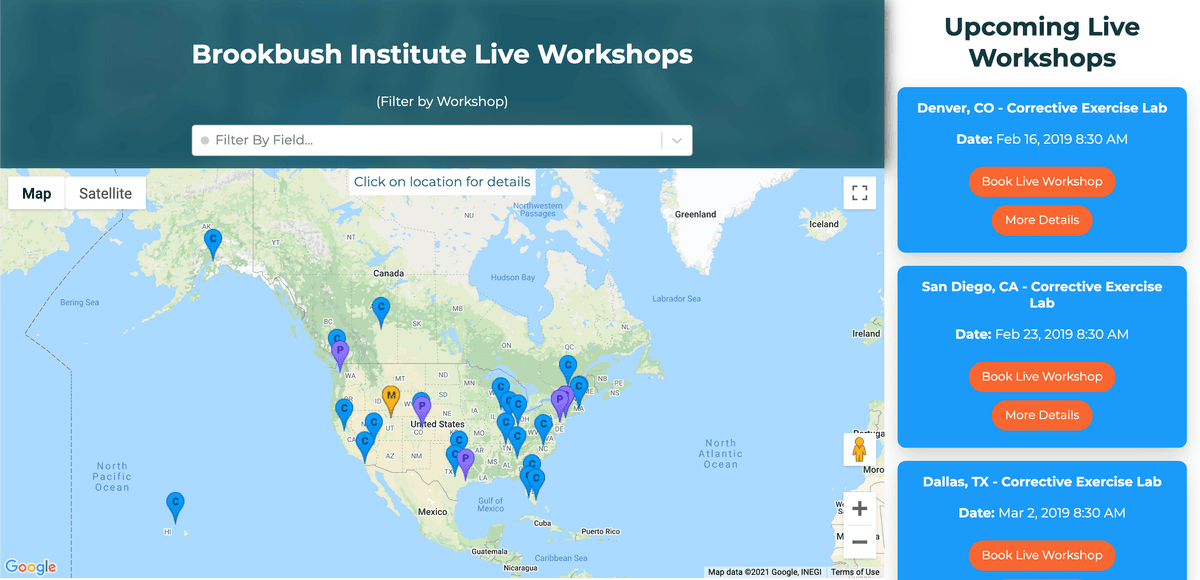Viewport: 1200px width, 580px height.
Task: View More Details for San Diego workshop
Action: coord(1041,415)
